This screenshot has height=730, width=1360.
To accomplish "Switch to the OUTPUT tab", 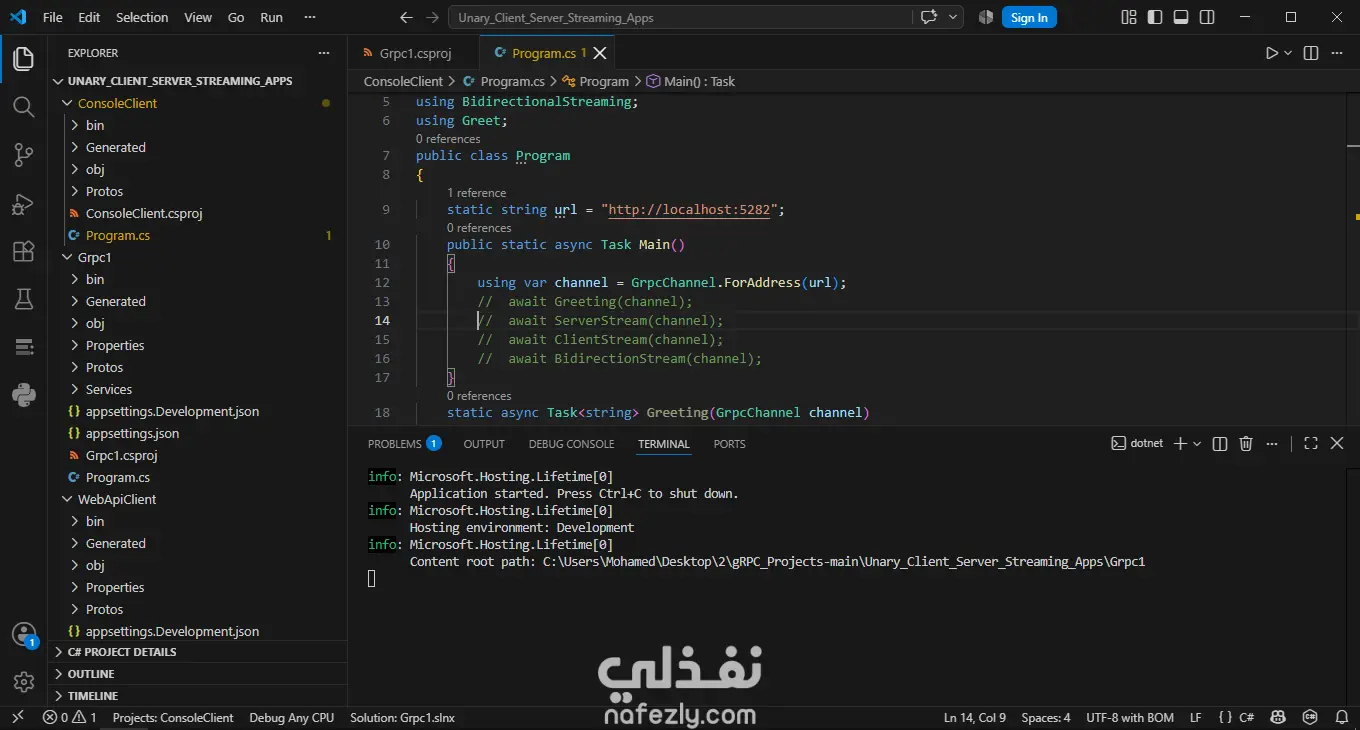I will coord(484,443).
